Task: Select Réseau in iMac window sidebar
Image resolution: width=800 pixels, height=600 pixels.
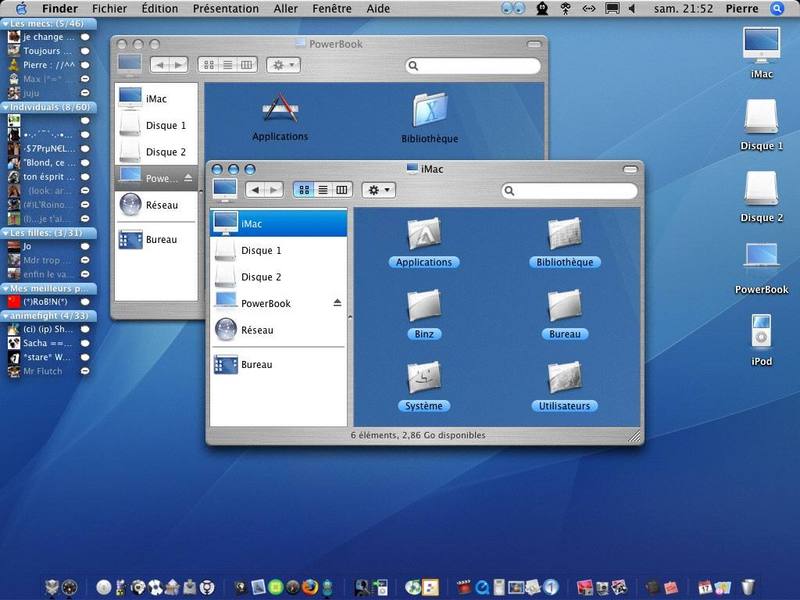Action: click(279, 330)
